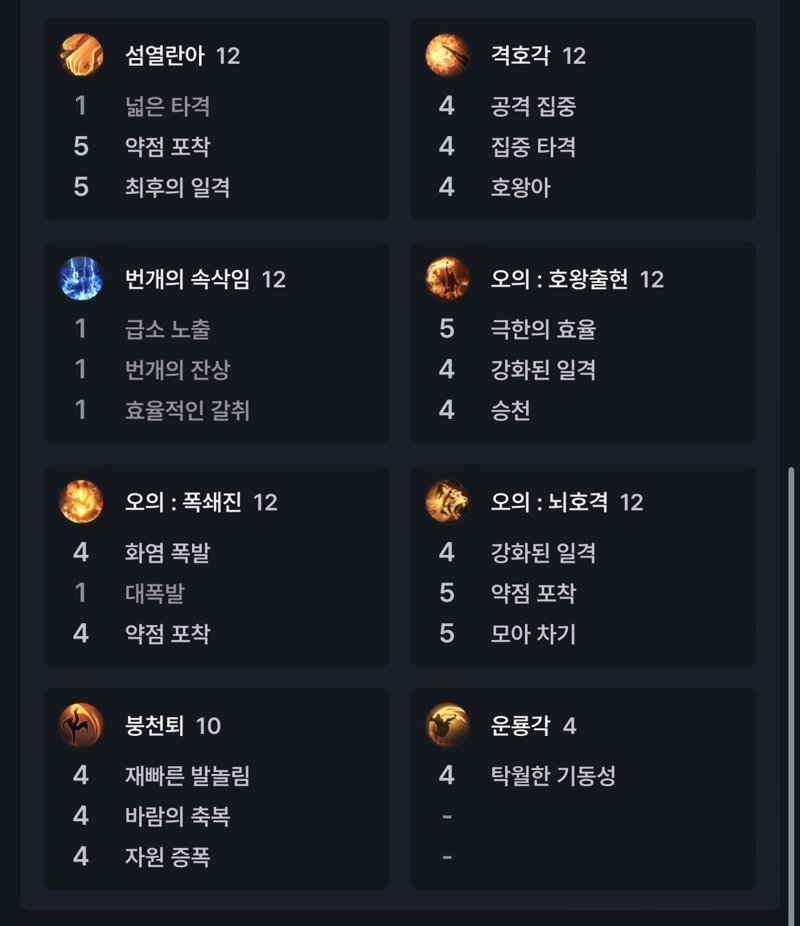Click the 극한의 효율 tripod
The width and height of the screenshot is (800, 926).
(x=543, y=329)
